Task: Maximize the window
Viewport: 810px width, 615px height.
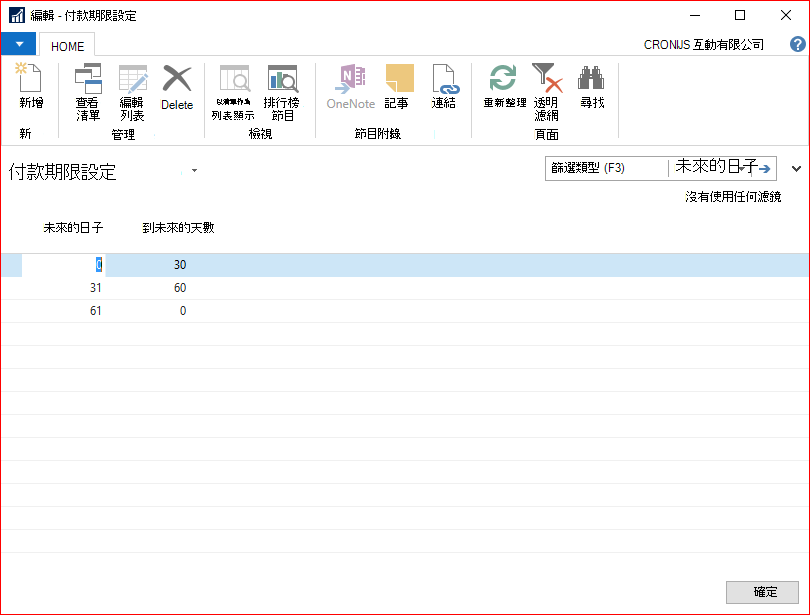Action: tap(740, 15)
